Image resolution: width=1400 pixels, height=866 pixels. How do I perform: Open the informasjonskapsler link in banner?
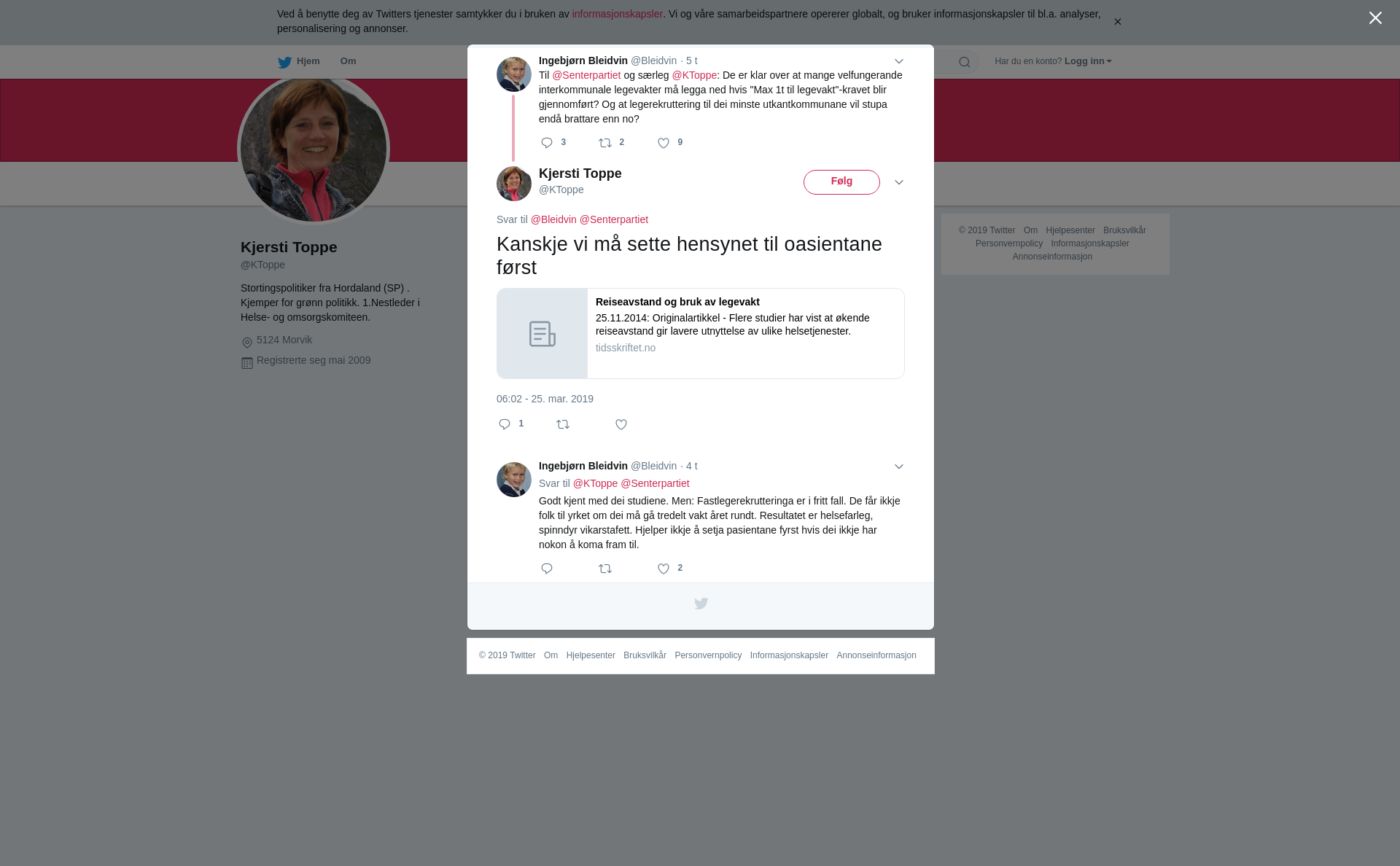[x=617, y=14]
